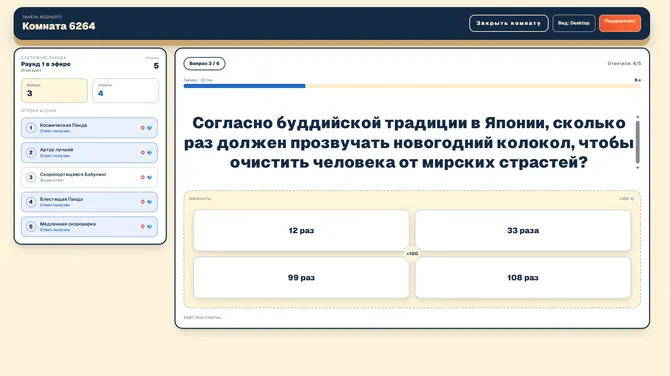
Task: Click the Раунд 1 в эфире heading
Action: coord(46,64)
